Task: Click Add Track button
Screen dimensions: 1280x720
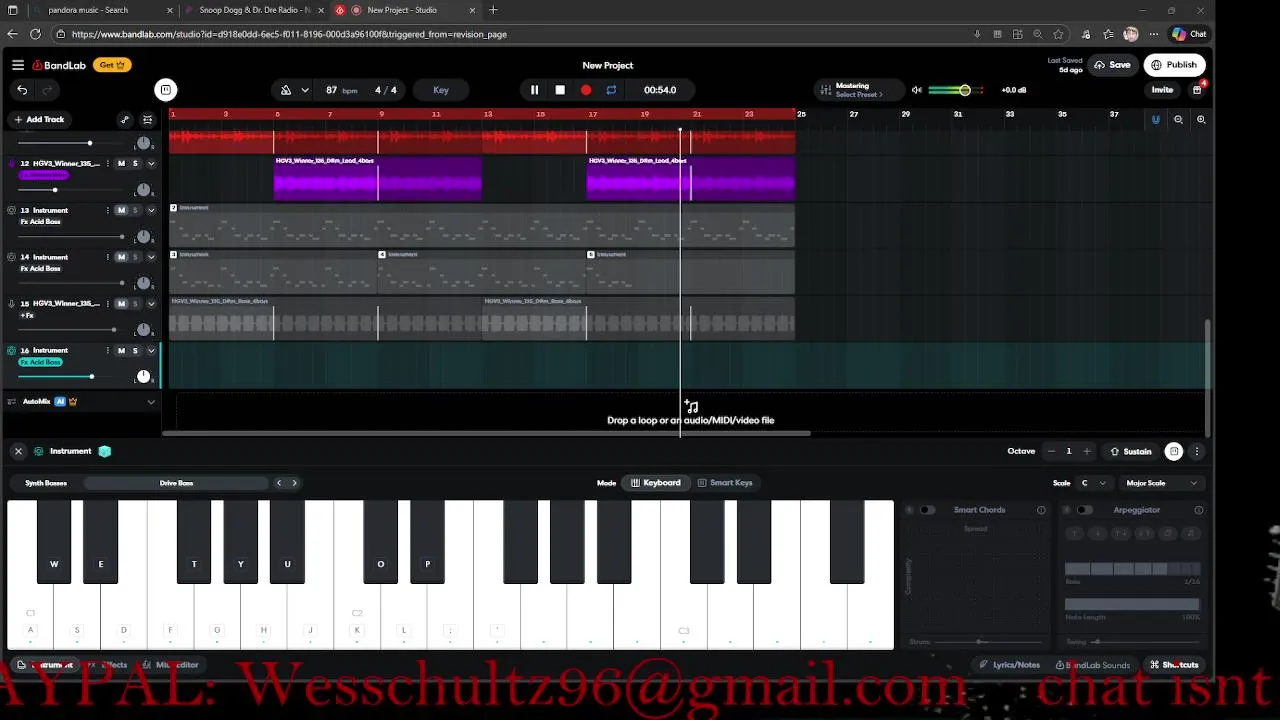Action: [39, 119]
